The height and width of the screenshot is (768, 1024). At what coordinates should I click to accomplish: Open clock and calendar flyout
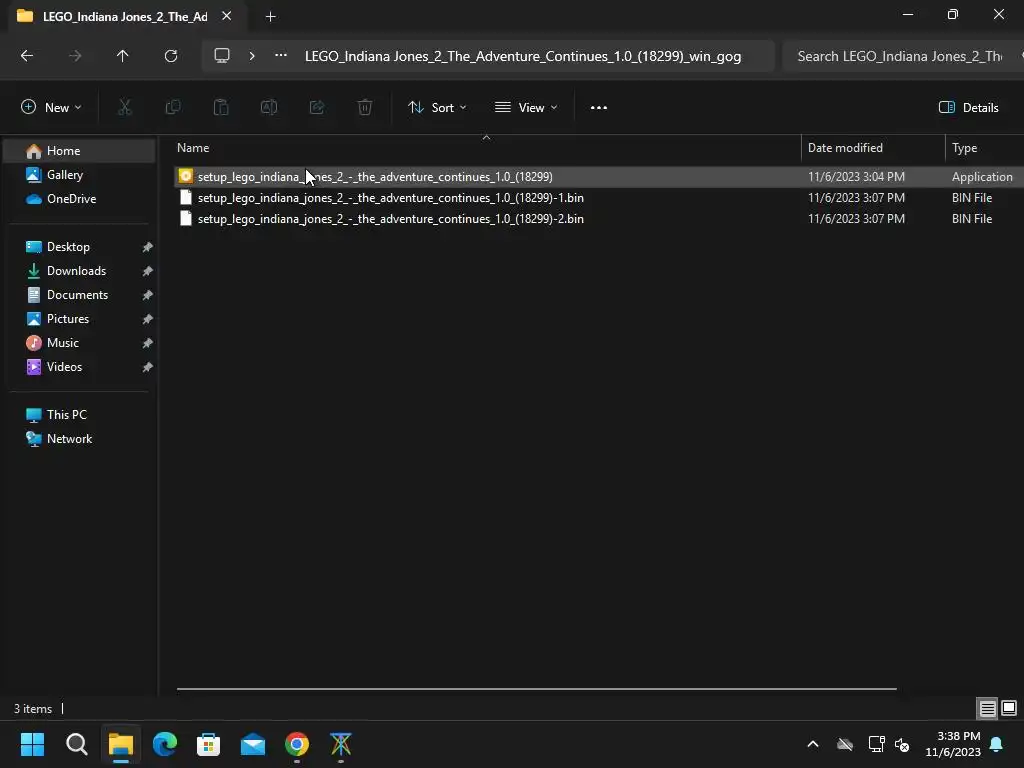click(953, 744)
